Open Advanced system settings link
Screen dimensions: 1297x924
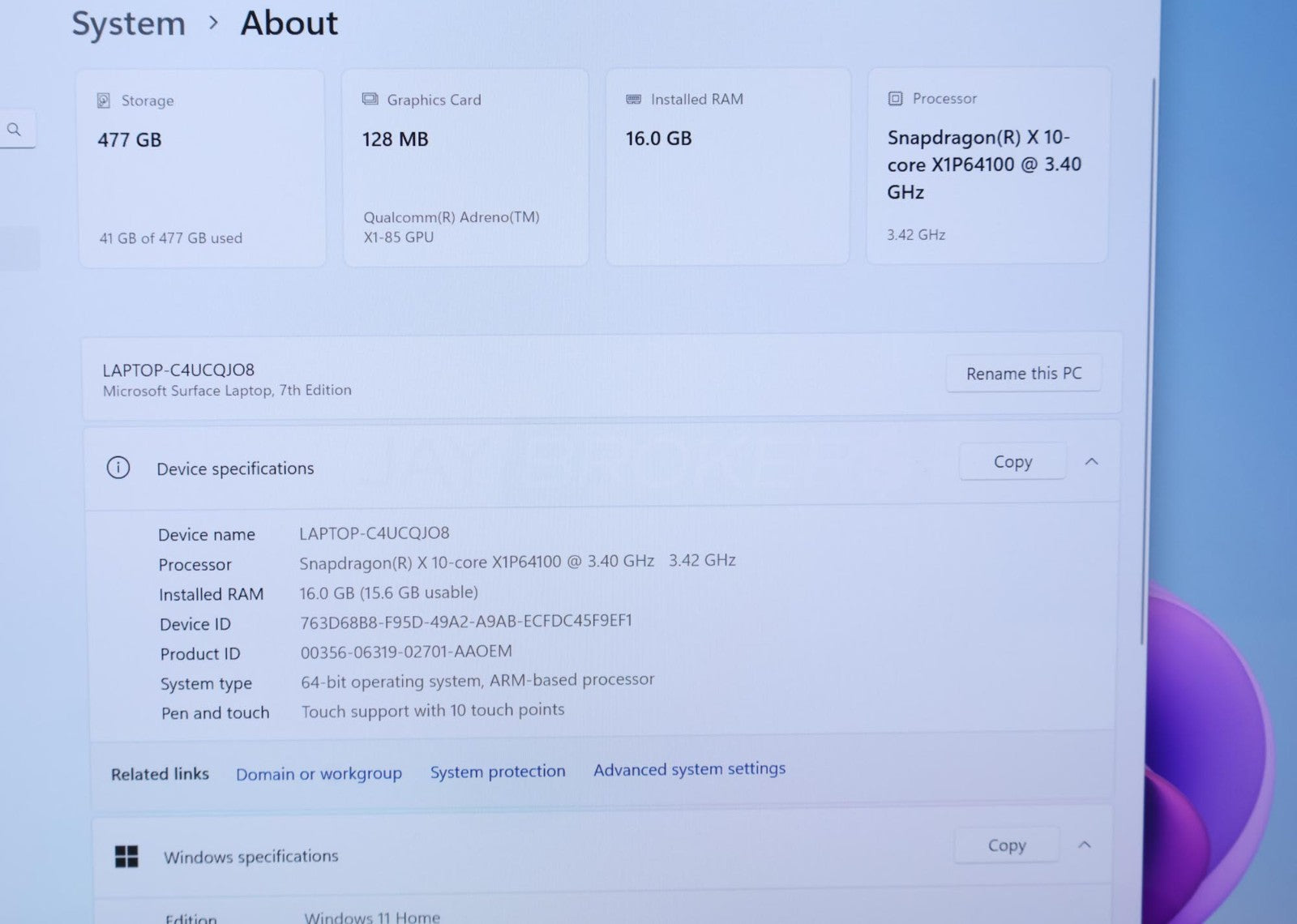point(689,768)
